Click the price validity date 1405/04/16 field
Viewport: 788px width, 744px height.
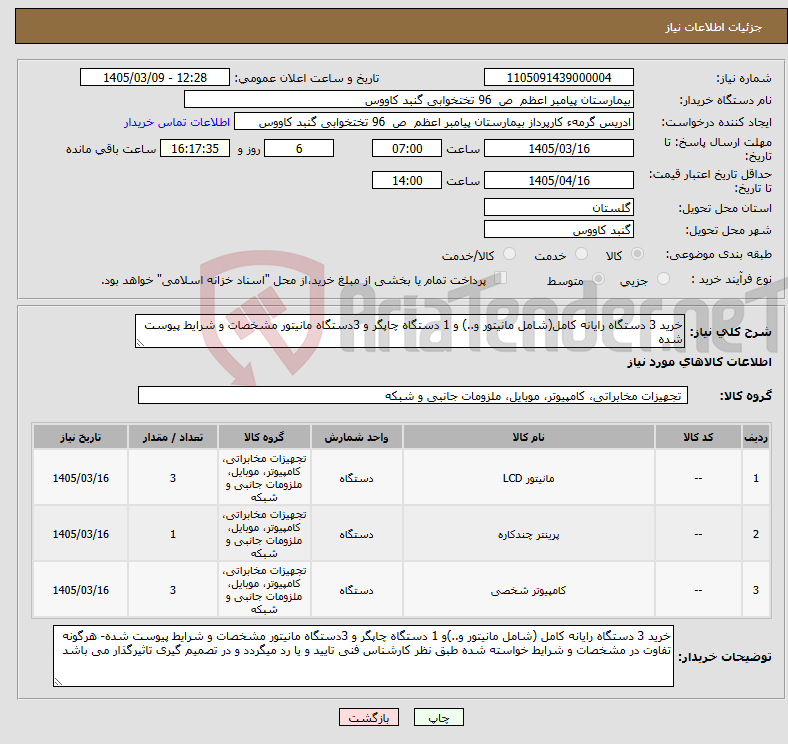[x=558, y=180]
